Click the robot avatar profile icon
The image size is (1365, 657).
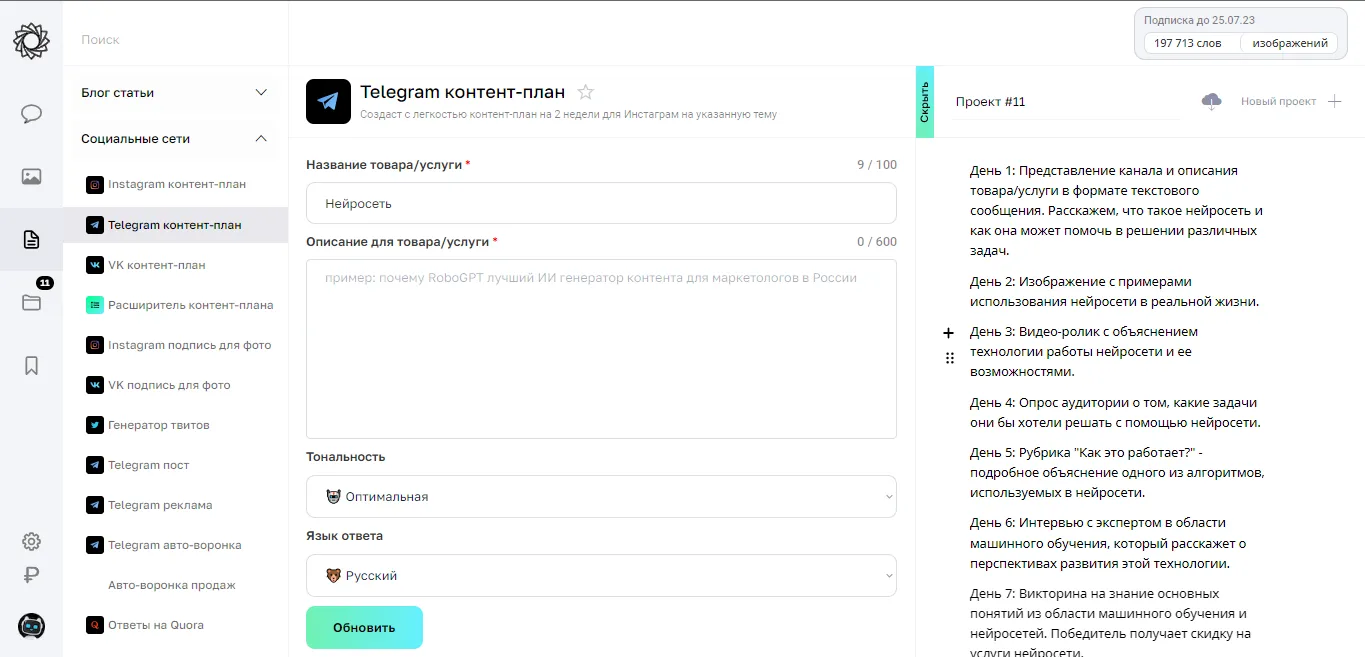coord(31,626)
